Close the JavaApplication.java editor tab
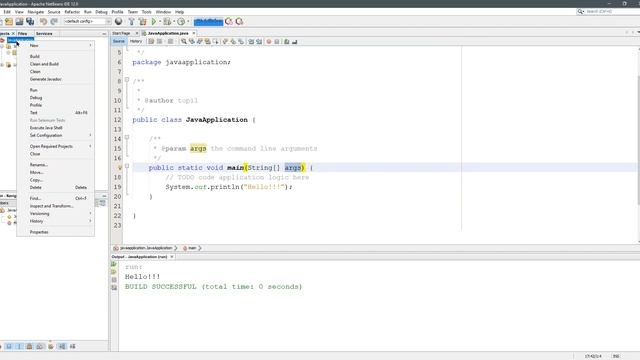The image size is (640, 360). [194, 33]
